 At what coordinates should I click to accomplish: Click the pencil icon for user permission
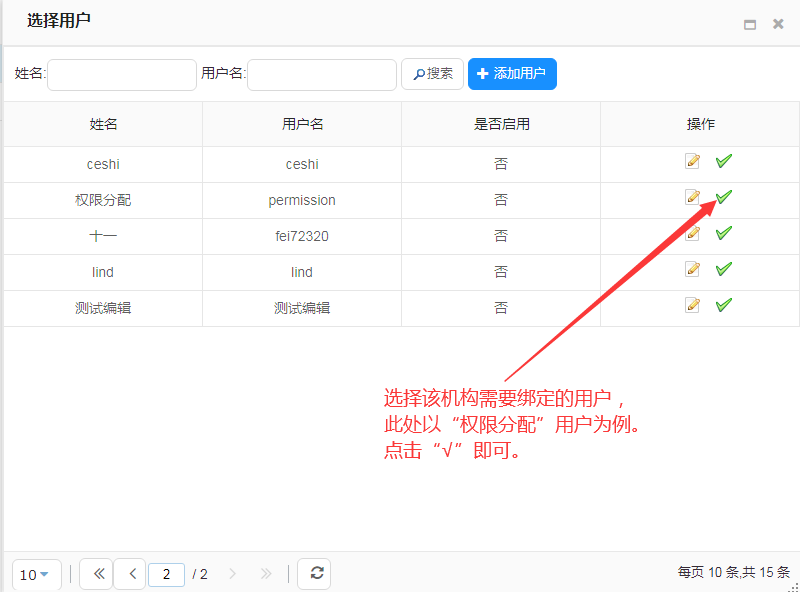(693, 197)
